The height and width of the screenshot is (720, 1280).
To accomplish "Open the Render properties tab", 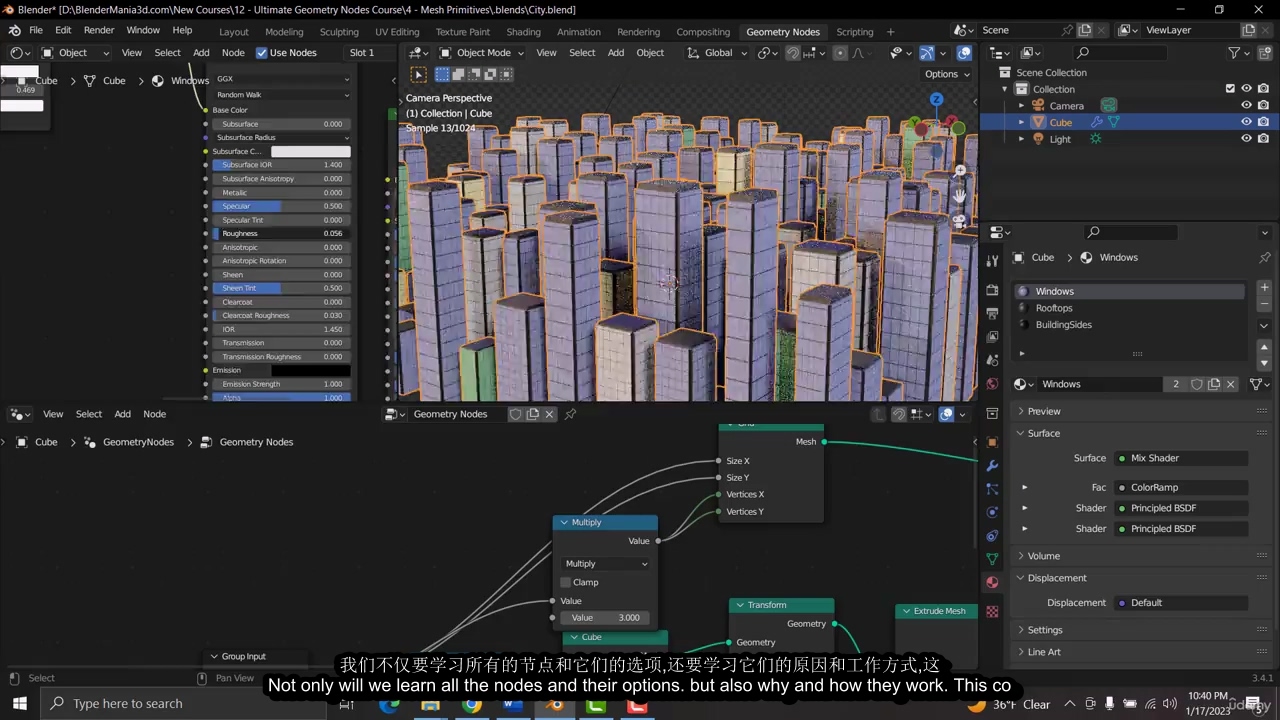I will 992,290.
